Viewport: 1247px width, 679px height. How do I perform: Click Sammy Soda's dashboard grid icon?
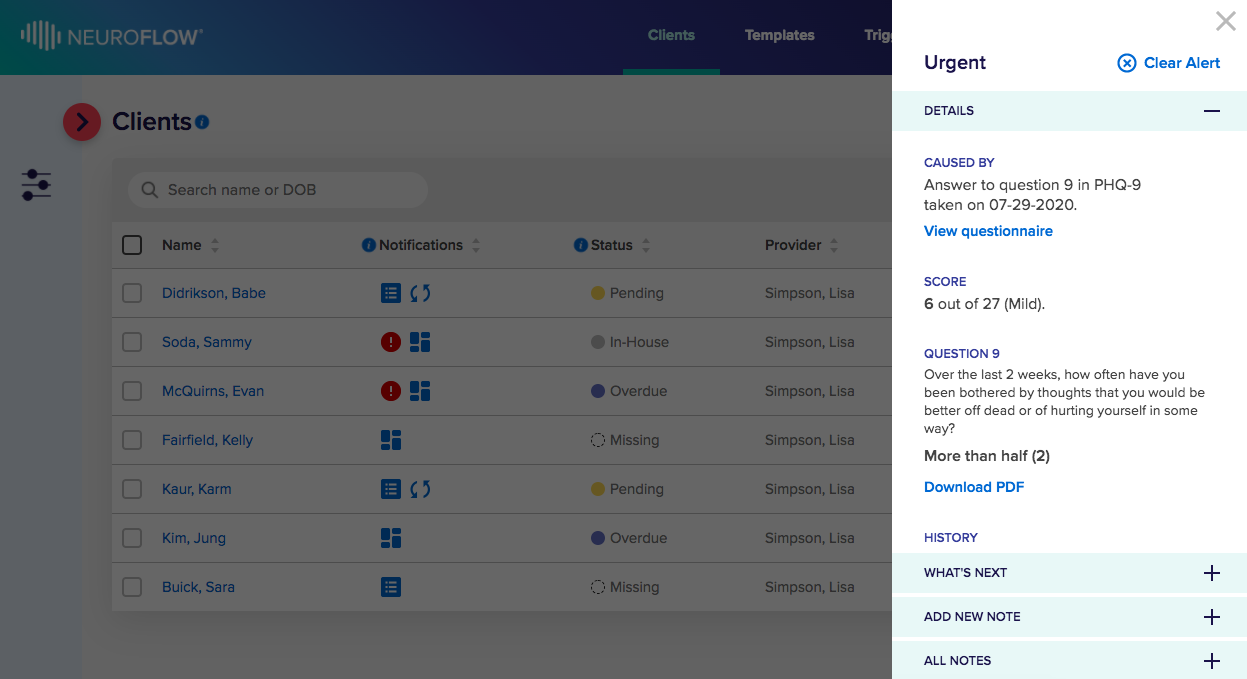pyautogui.click(x=420, y=342)
